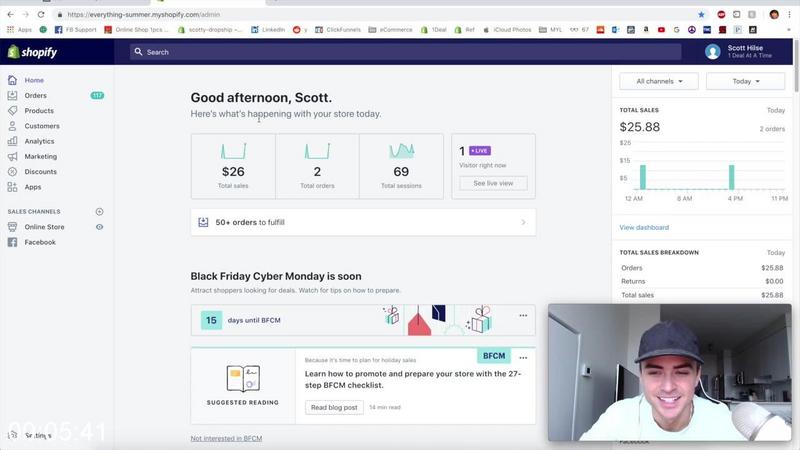Image resolution: width=800 pixels, height=450 pixels.
Task: Open options menu on BFCM countdown card
Action: tap(523, 315)
